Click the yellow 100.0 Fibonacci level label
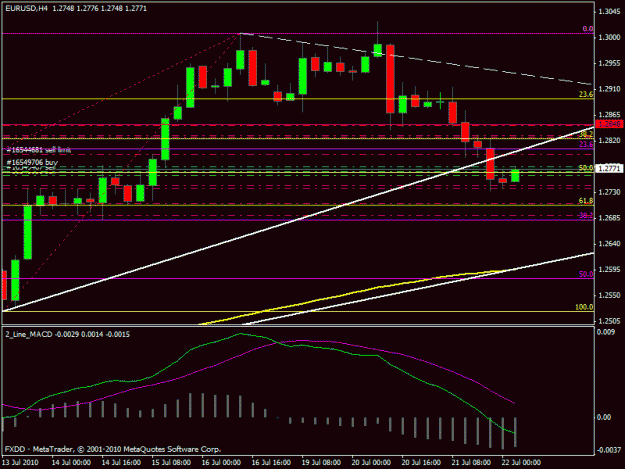 click(584, 307)
